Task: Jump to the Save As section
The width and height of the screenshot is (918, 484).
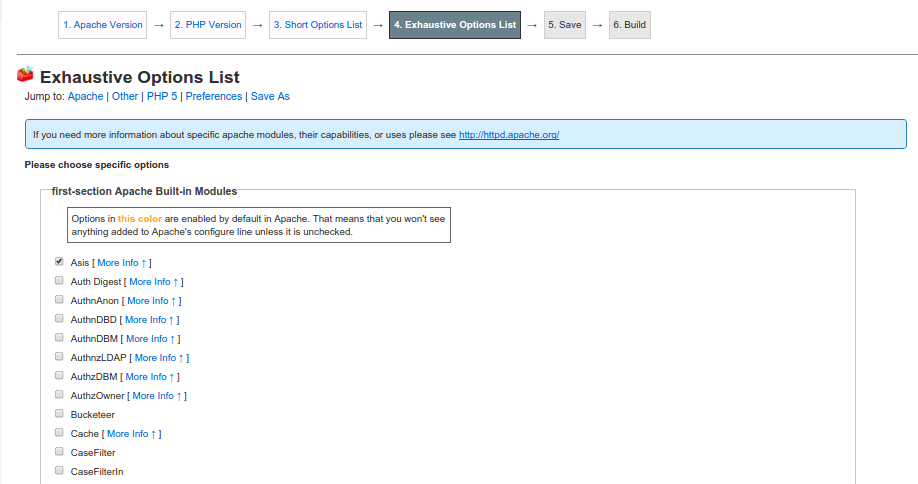Action: pyautogui.click(x=270, y=97)
